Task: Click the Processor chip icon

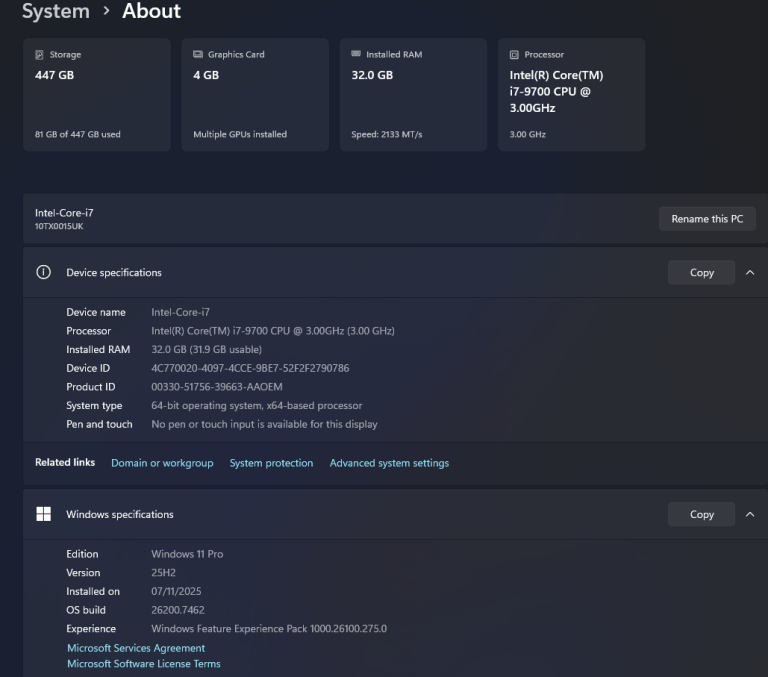Action: pyautogui.click(x=514, y=55)
